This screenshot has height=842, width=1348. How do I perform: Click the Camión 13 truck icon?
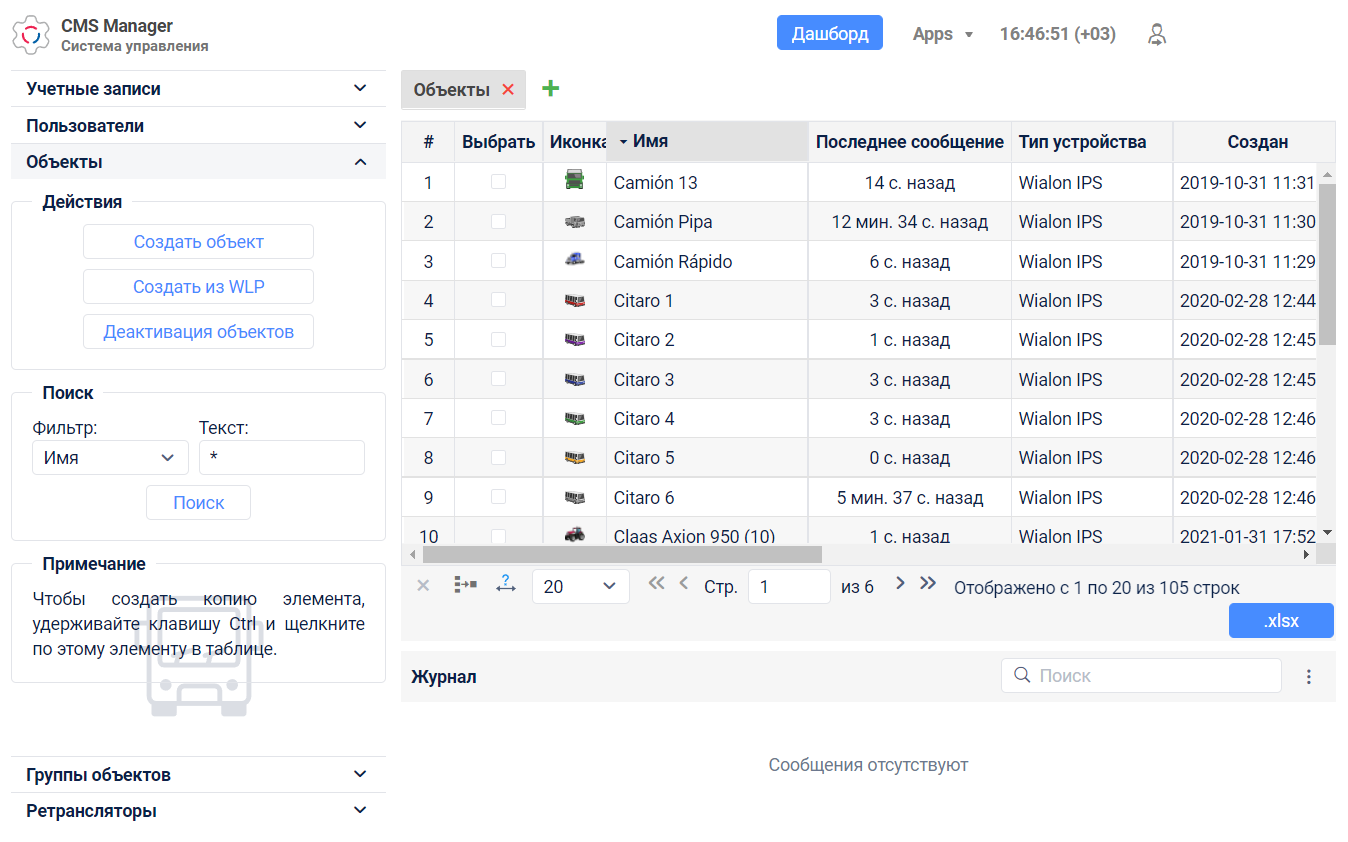(574, 181)
